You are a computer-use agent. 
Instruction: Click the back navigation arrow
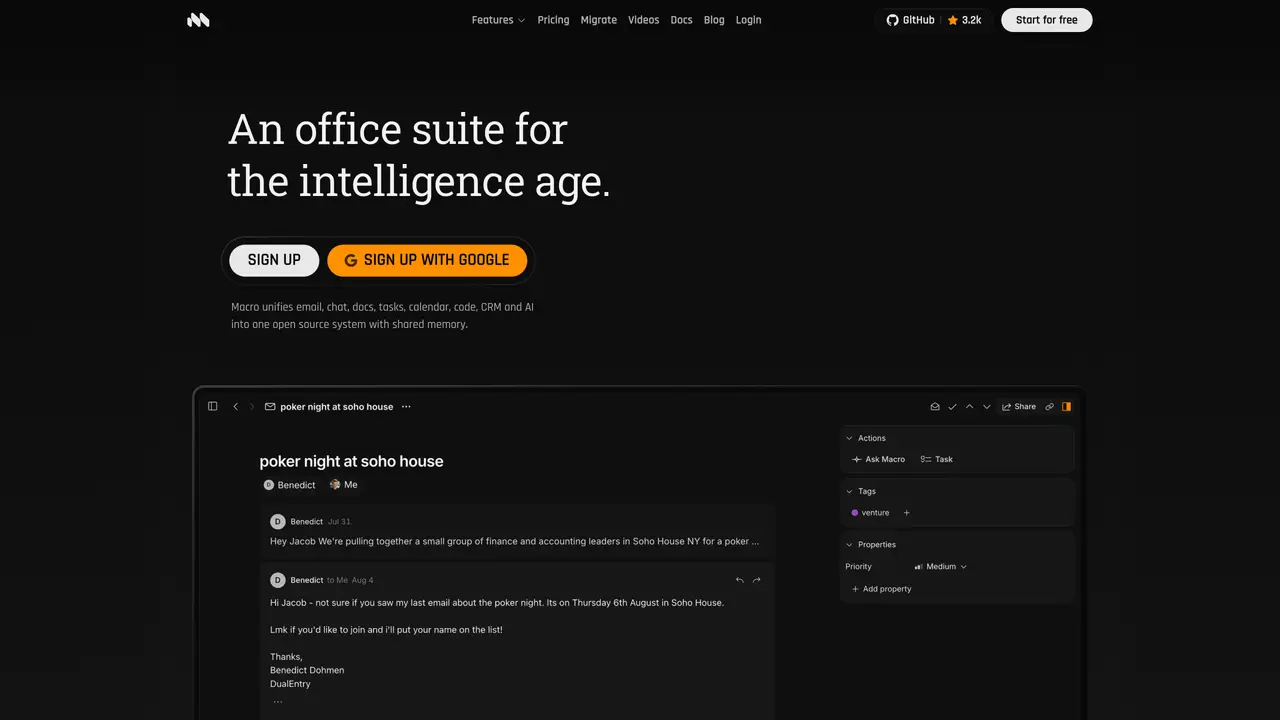click(236, 407)
